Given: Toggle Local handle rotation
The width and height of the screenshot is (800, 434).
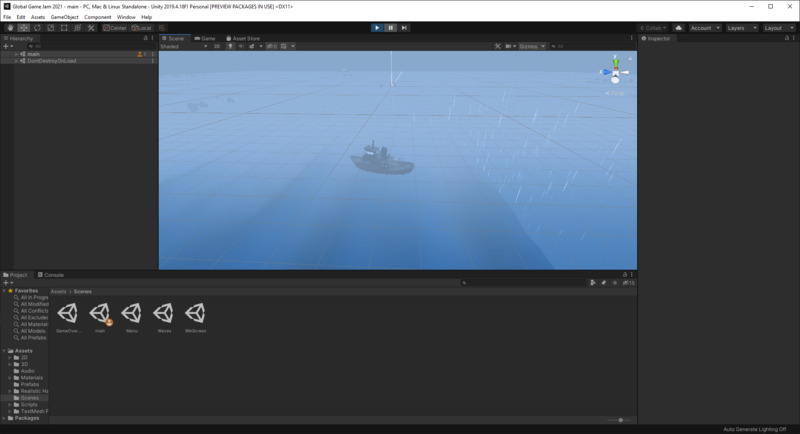Looking at the screenshot, I should 142,28.
